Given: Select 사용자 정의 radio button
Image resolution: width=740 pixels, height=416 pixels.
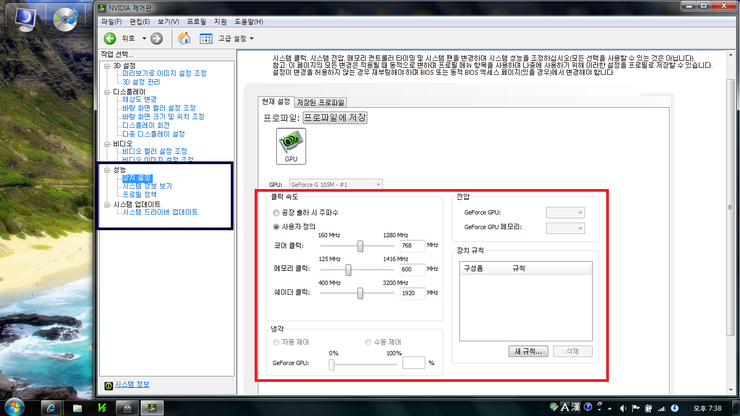Looking at the screenshot, I should (276, 227).
